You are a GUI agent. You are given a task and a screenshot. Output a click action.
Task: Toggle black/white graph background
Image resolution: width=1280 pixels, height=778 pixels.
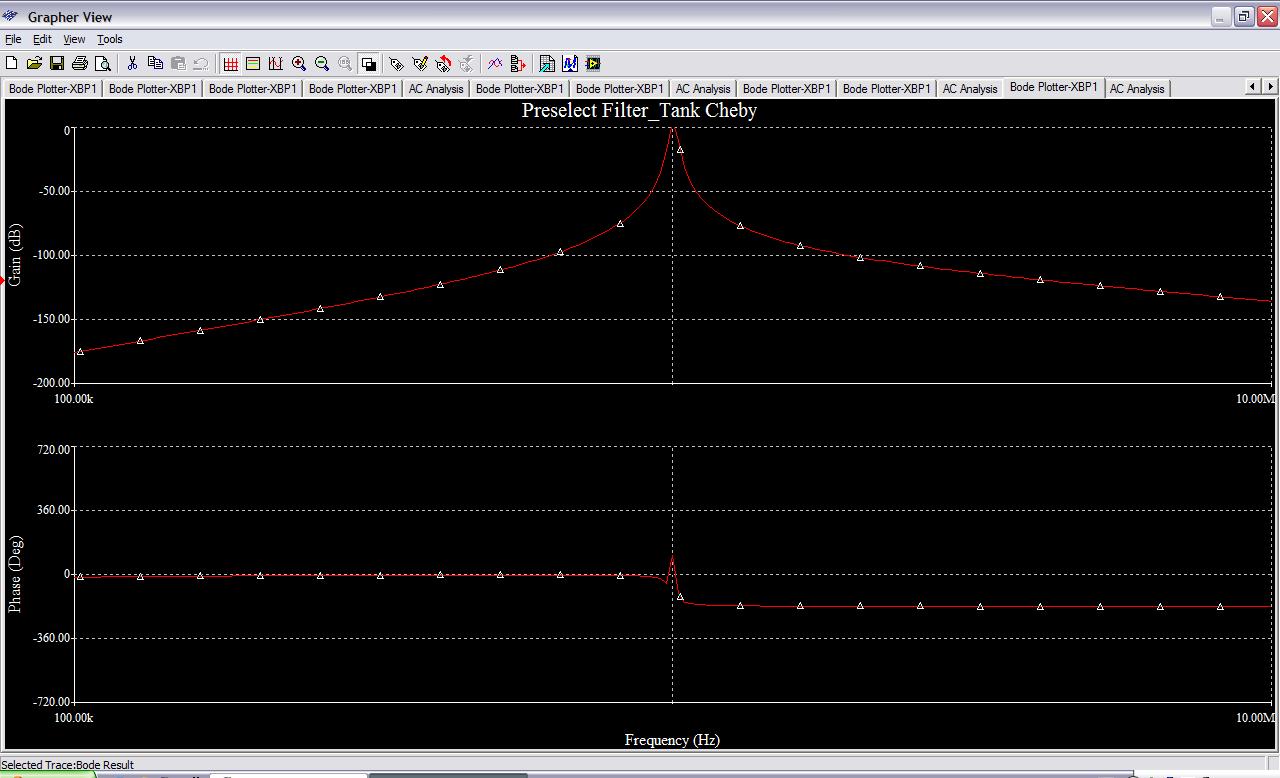tap(368, 63)
